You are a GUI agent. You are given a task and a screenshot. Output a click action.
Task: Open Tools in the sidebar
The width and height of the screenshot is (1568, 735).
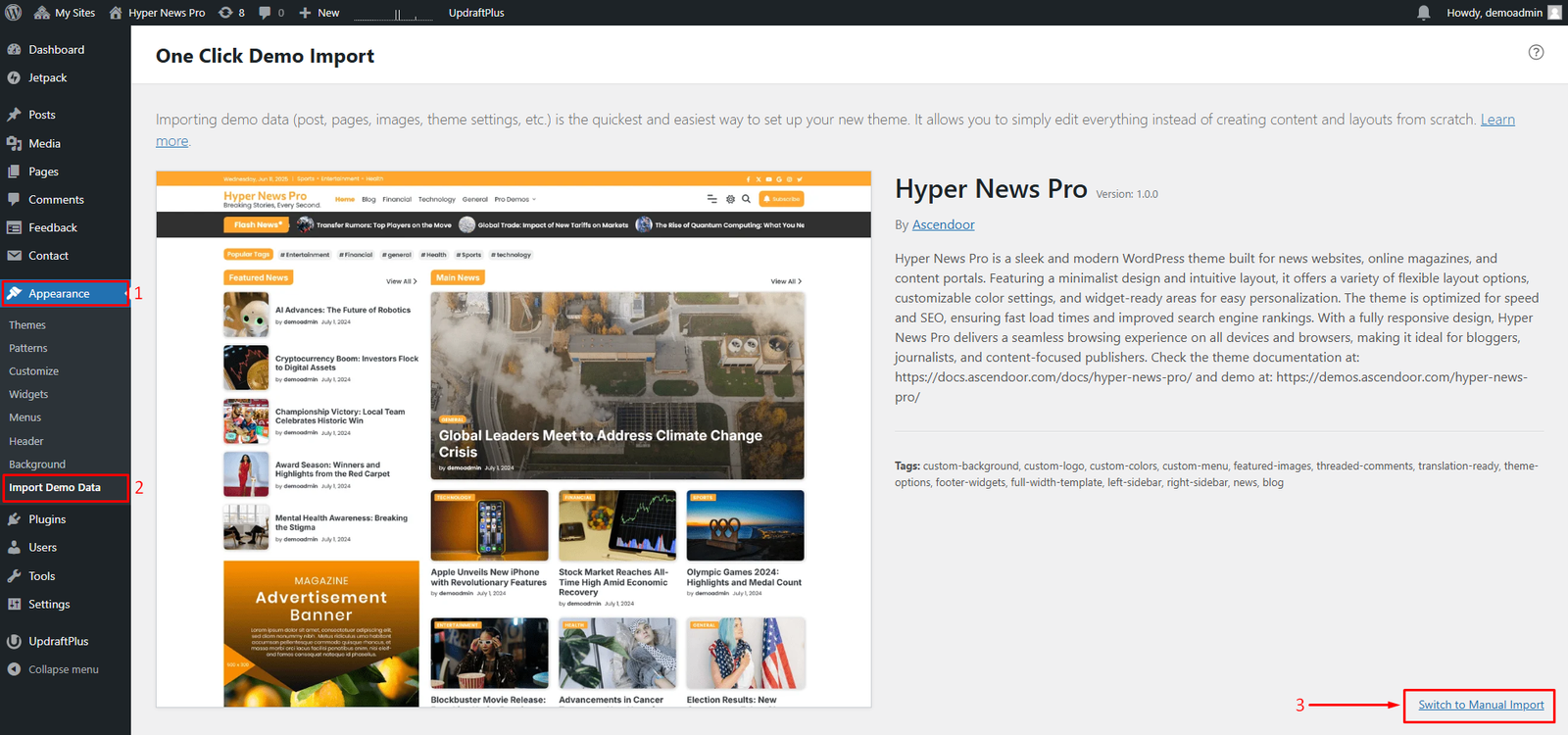pyautogui.click(x=41, y=576)
